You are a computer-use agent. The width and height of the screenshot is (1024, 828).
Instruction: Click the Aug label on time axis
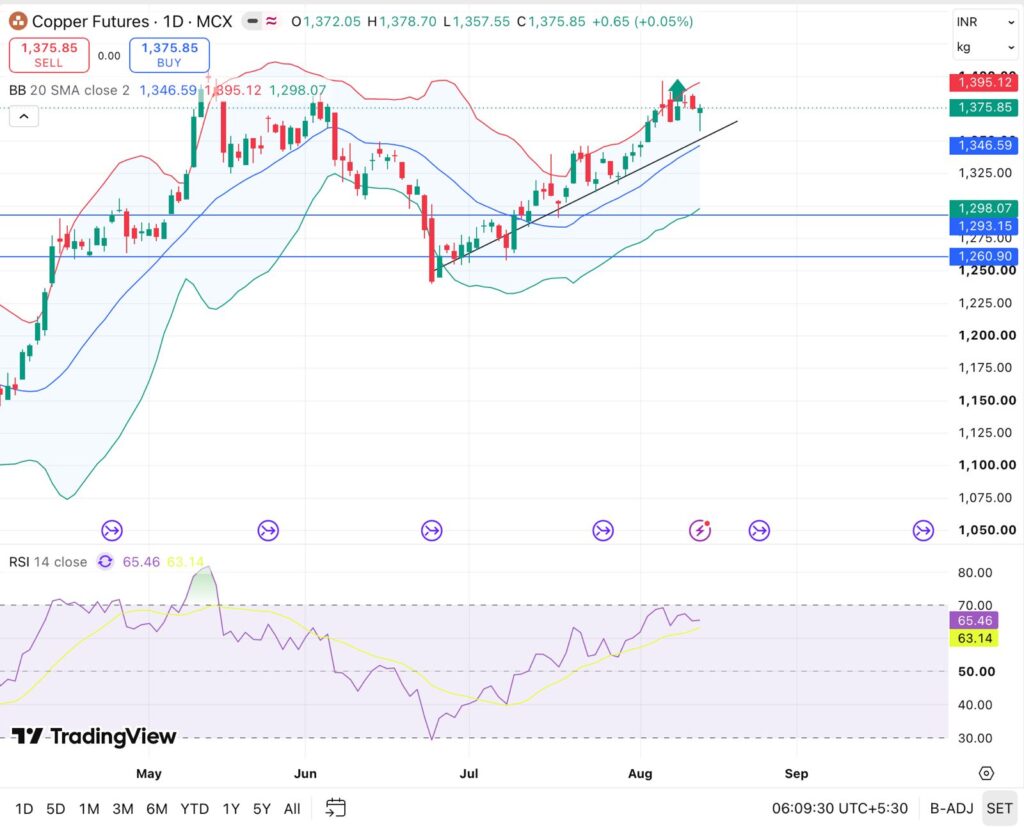tap(640, 774)
